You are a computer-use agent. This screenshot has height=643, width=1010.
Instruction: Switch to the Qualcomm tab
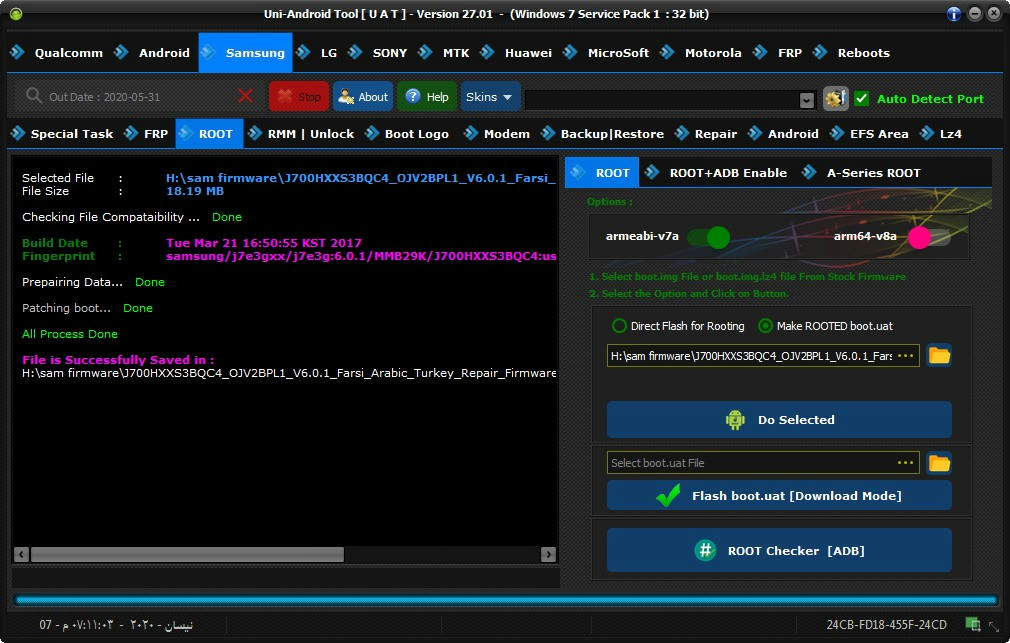57,53
